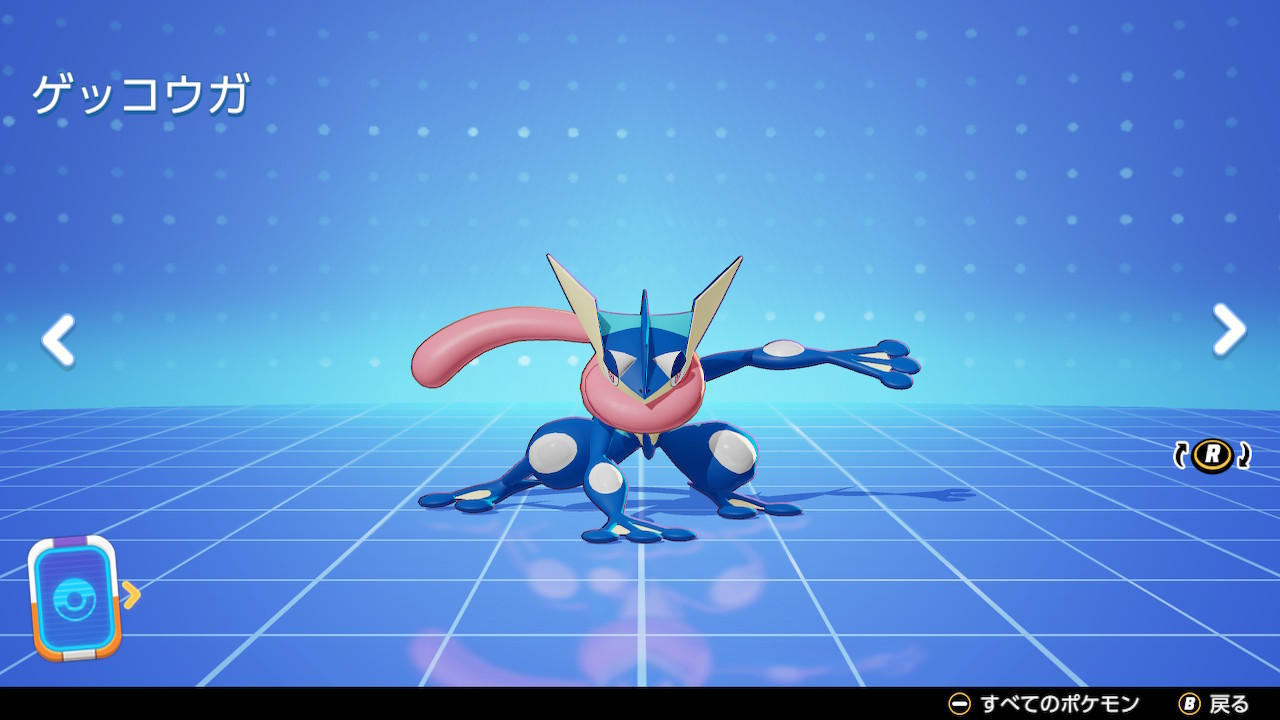Click the Greninja 3D model
Screen dimensions: 1280x720
[665, 400]
